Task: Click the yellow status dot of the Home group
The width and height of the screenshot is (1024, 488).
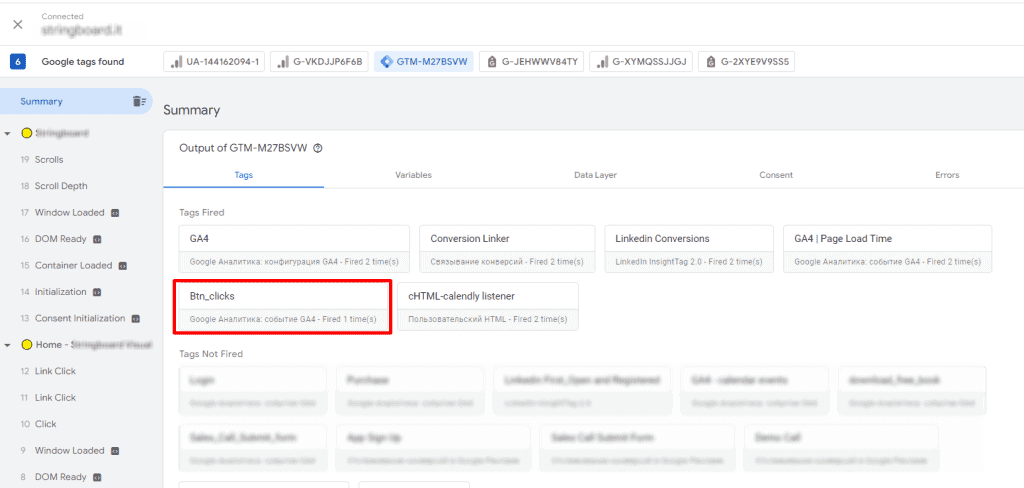Action: click(27, 344)
